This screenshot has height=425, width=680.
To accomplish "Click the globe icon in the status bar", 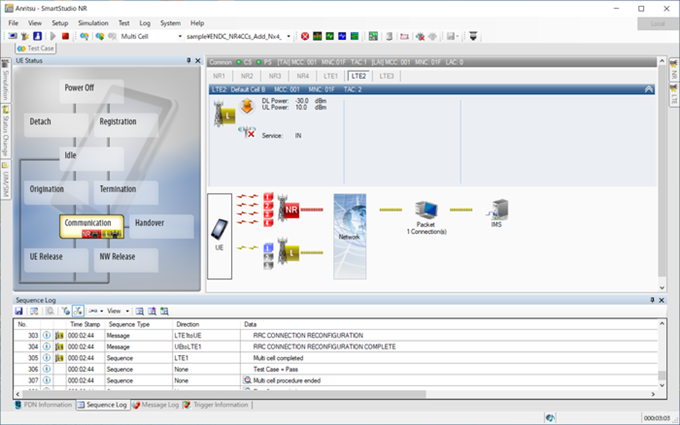I will (x=550, y=418).
